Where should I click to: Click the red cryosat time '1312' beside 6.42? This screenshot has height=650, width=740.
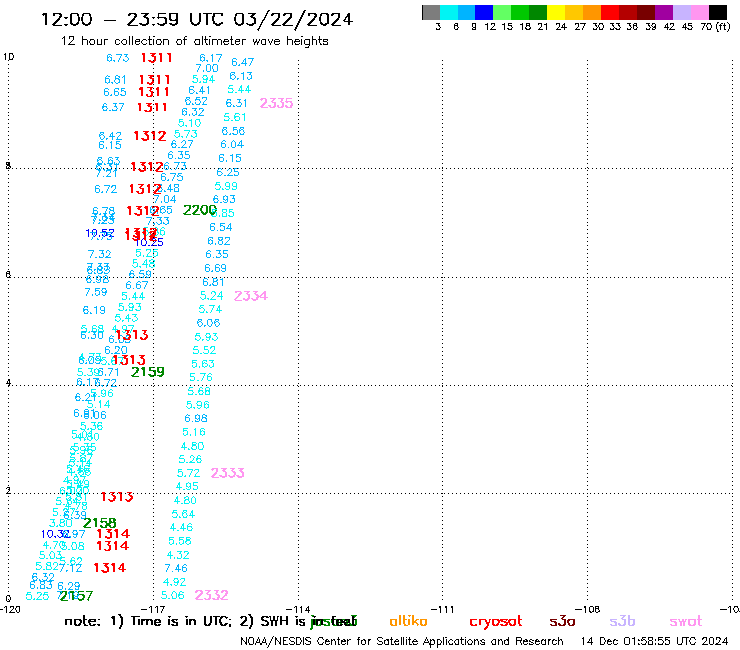click(x=150, y=136)
